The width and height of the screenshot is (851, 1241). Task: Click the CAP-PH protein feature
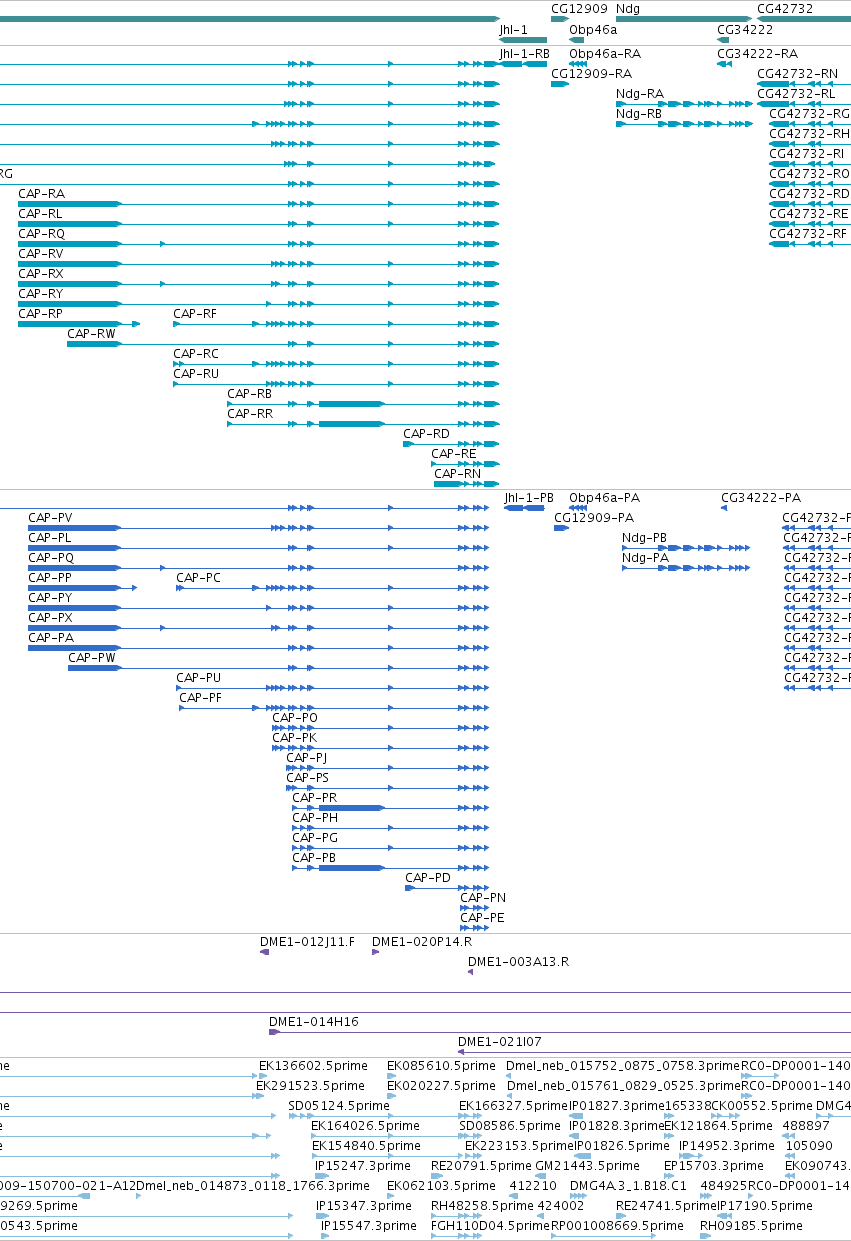[390, 828]
